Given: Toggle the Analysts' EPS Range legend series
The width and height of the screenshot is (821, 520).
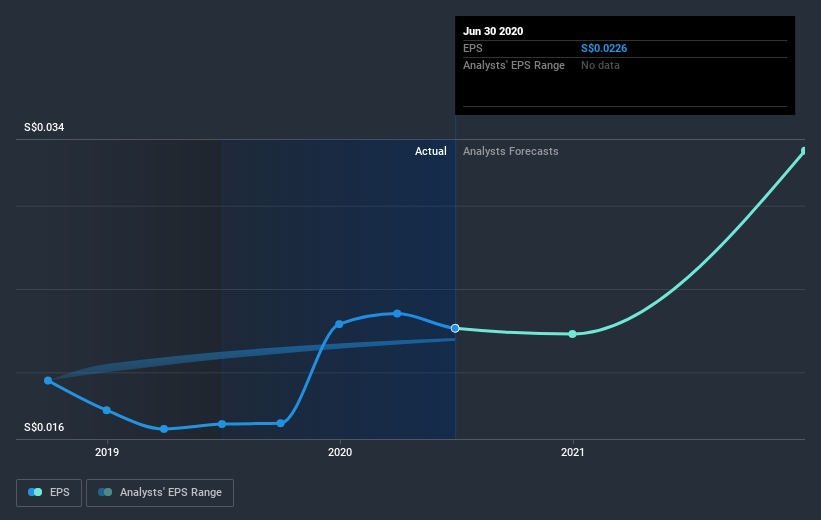Looking at the screenshot, I should [x=160, y=492].
